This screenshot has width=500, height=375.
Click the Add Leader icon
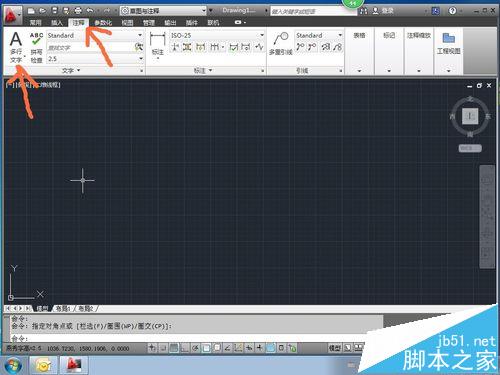click(x=300, y=47)
